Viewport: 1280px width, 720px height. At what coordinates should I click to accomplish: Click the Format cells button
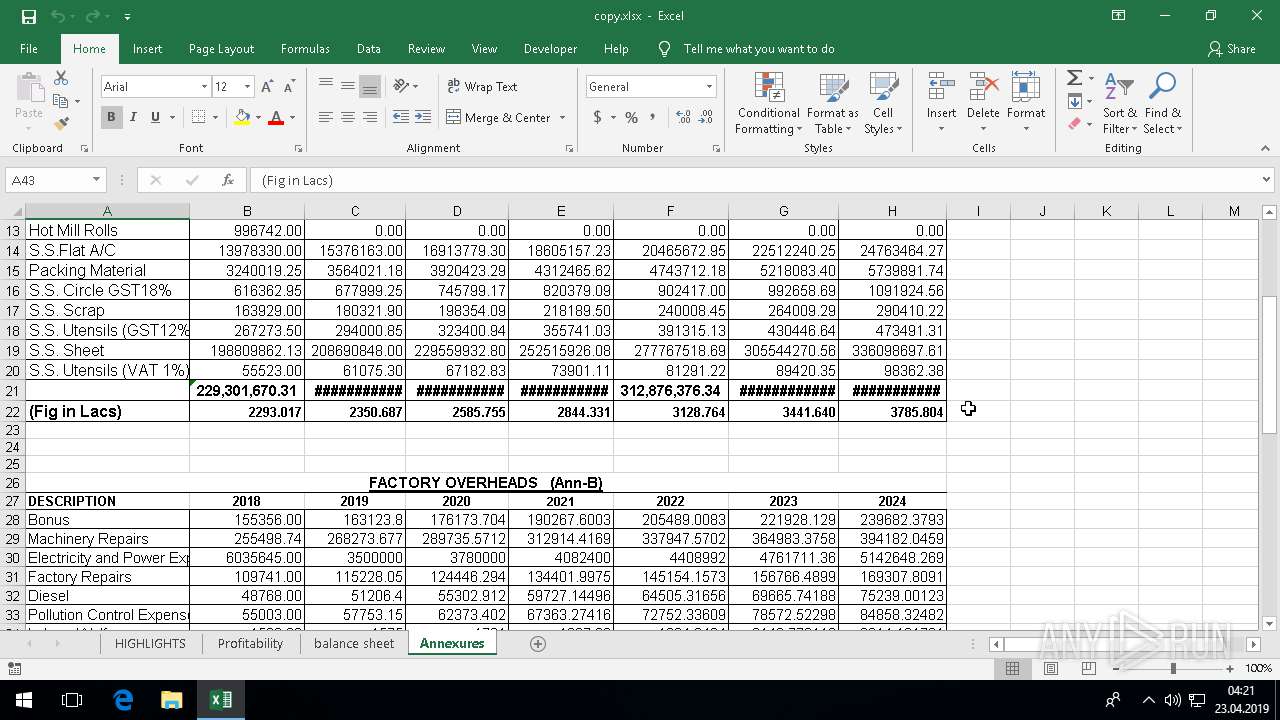click(1026, 103)
